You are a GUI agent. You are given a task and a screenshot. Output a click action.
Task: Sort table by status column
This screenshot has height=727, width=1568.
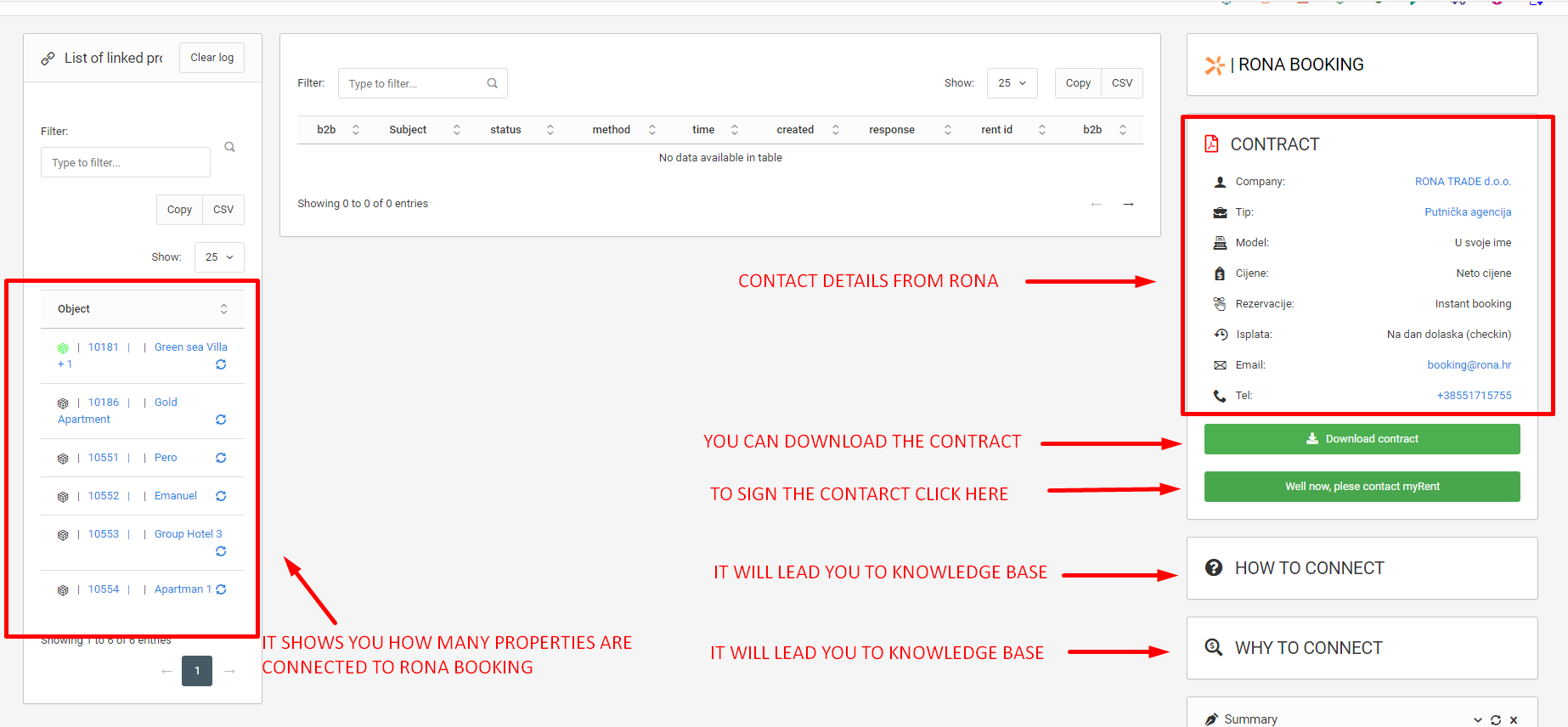click(521, 130)
